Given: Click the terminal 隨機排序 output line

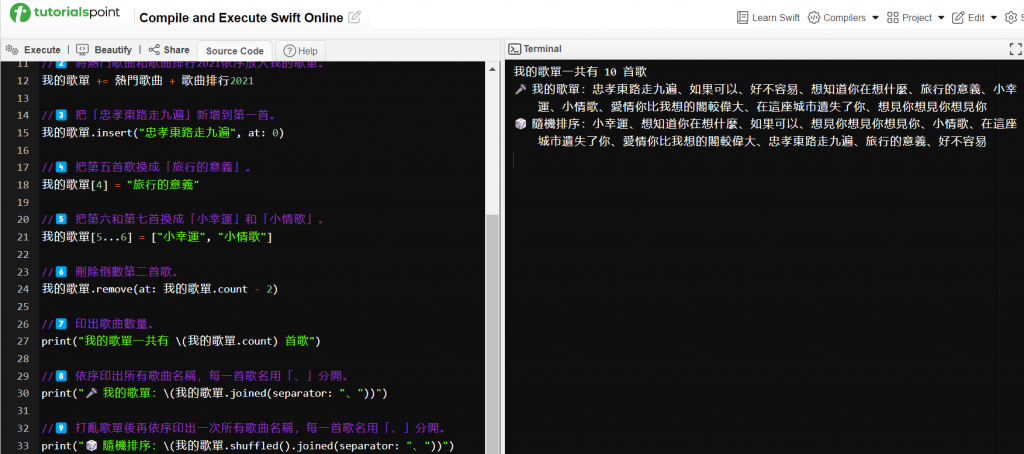Looking at the screenshot, I should click(765, 132).
